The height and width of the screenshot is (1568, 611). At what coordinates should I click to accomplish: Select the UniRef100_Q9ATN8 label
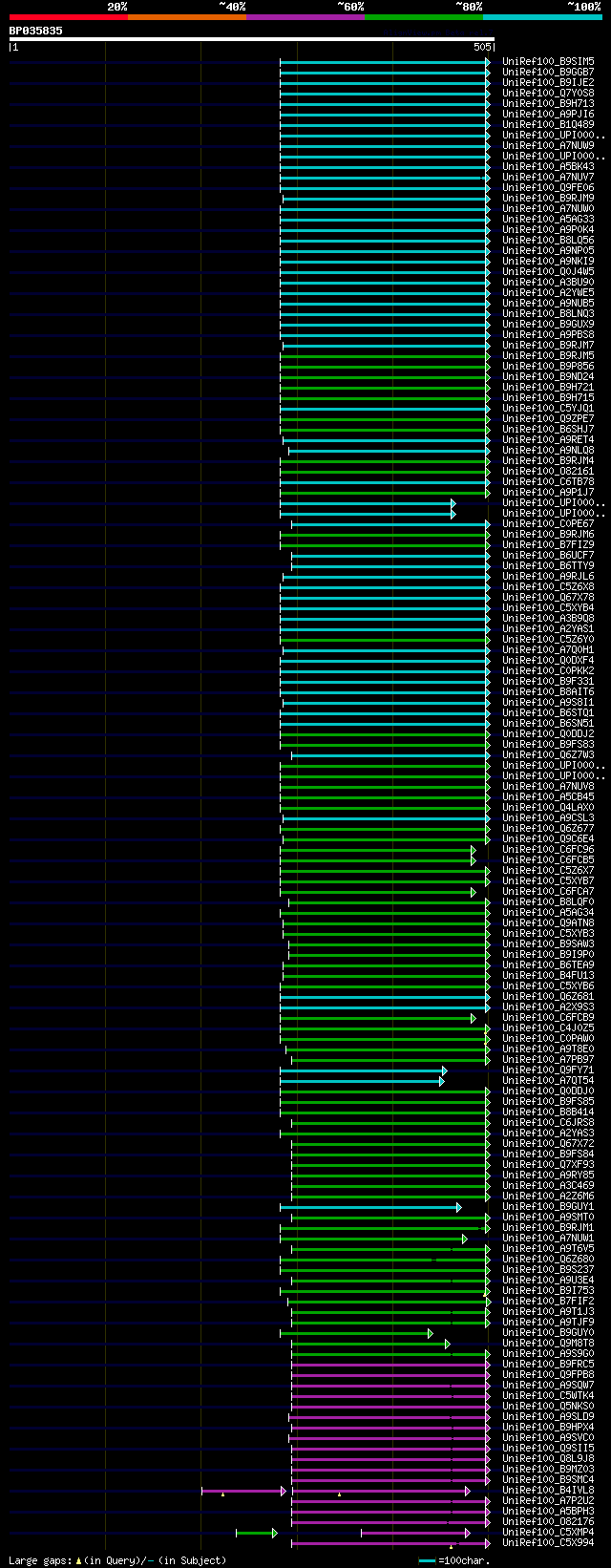pyautogui.click(x=548, y=922)
